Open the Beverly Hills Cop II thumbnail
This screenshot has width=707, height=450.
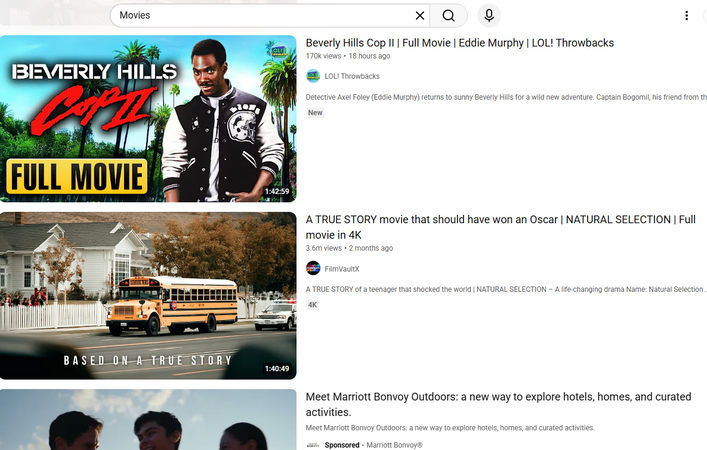[148, 119]
